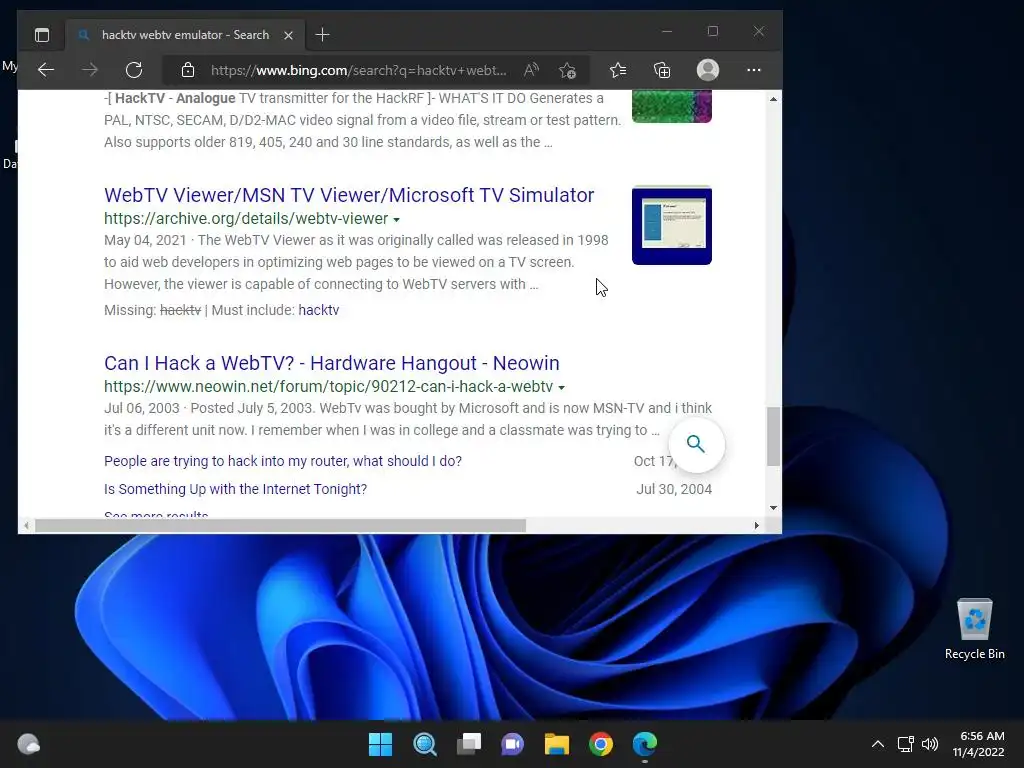The height and width of the screenshot is (768, 1024).
Task: Open Edge Settings and more menu
Action: click(754, 70)
